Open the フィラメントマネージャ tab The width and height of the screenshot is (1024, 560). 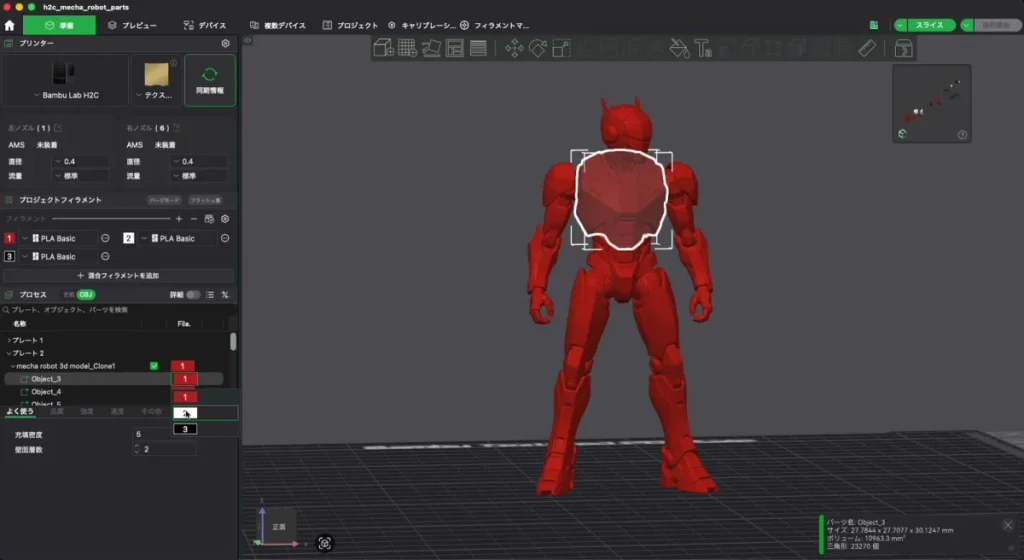495,25
